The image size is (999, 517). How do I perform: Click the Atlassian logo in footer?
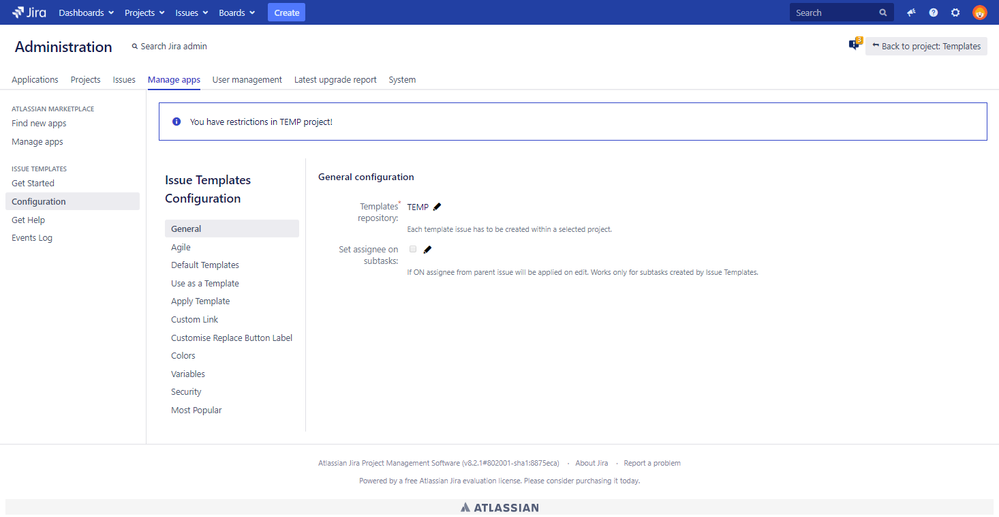pyautogui.click(x=500, y=507)
